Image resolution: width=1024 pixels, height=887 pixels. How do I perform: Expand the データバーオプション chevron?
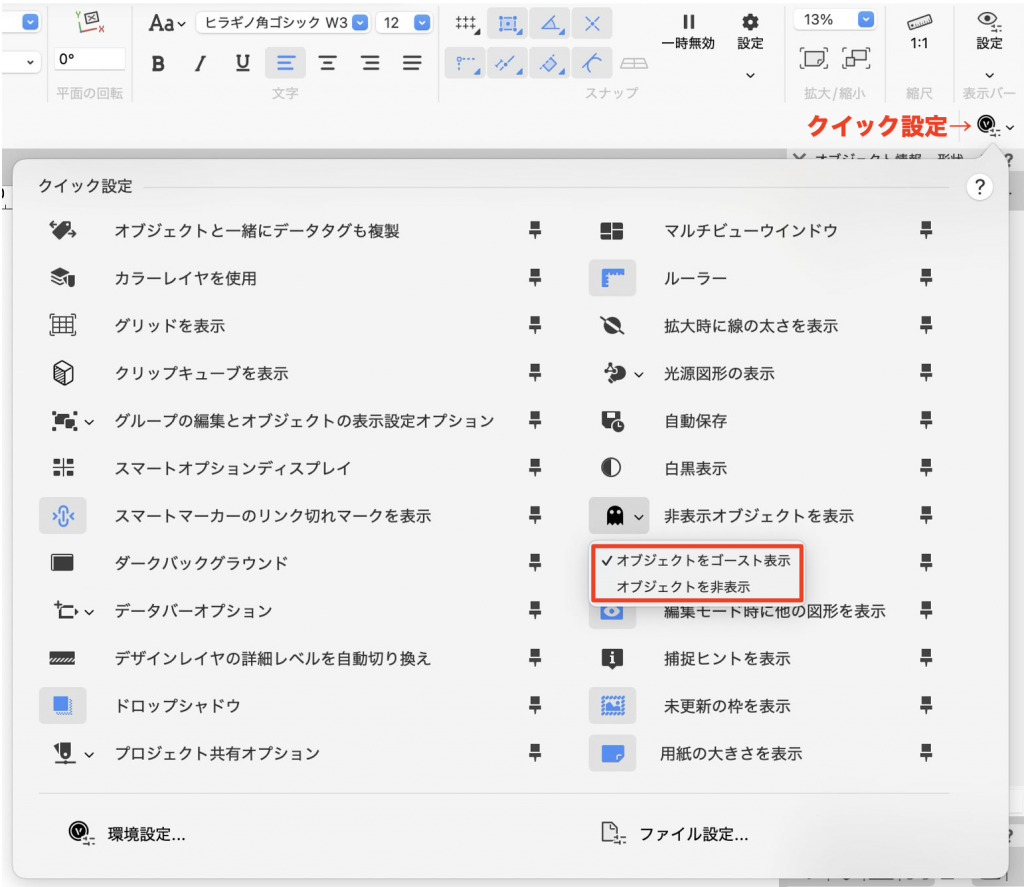(89, 612)
